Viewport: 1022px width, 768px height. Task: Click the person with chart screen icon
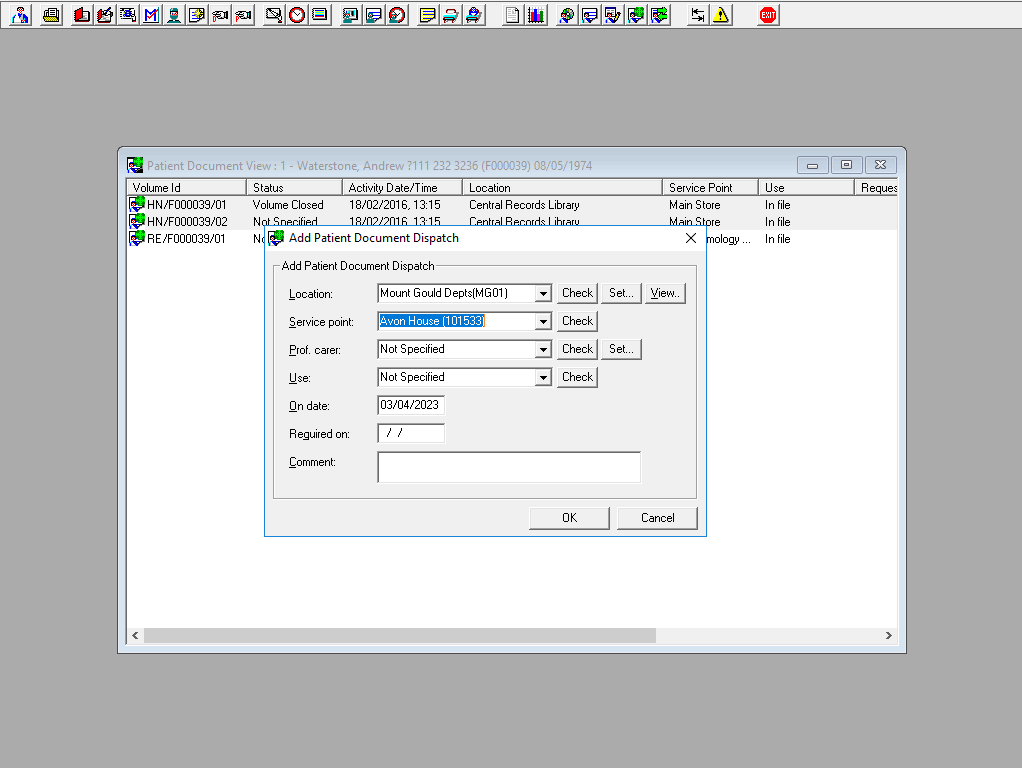(x=351, y=15)
